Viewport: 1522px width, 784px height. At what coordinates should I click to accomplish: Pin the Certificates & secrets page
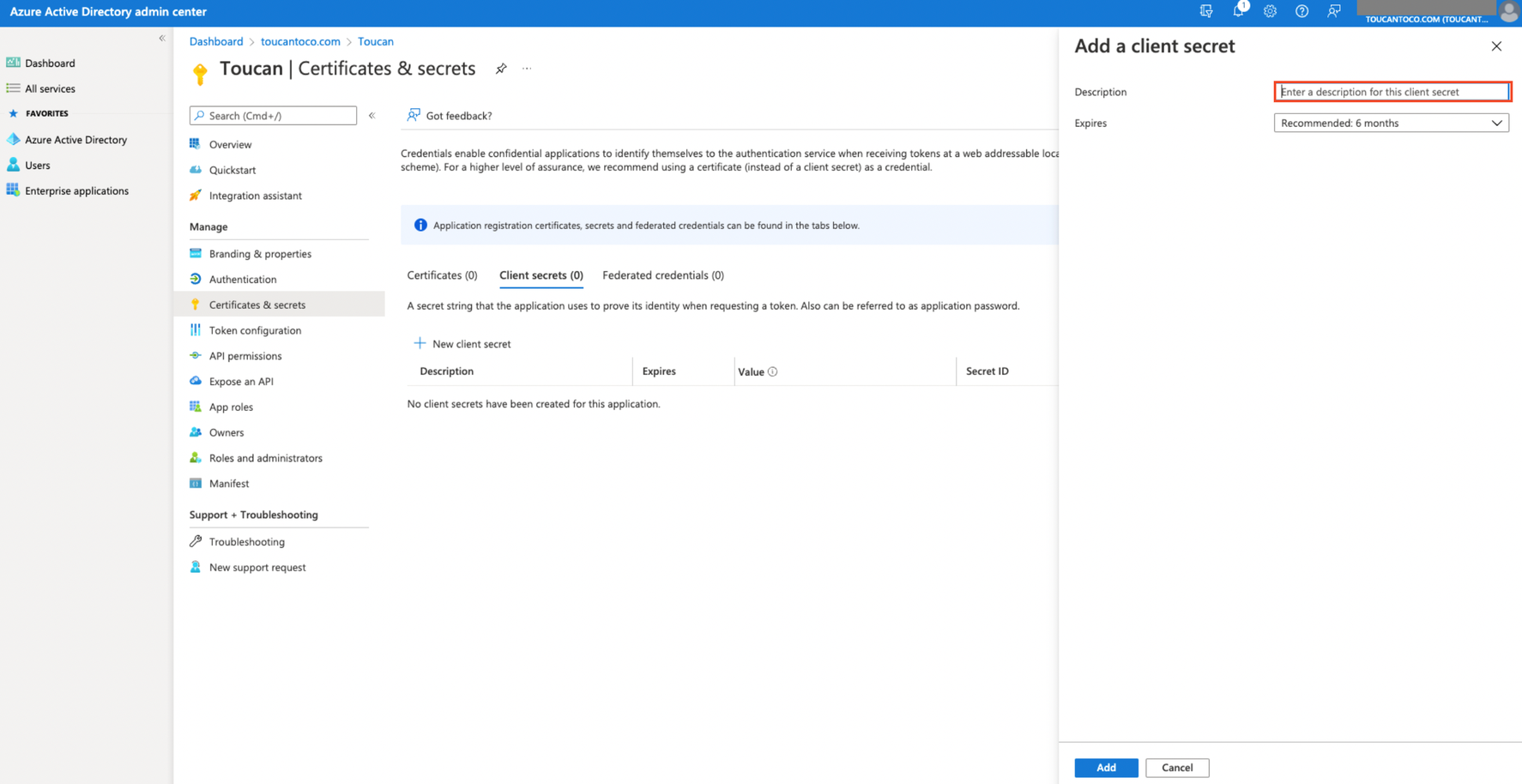tap(501, 69)
